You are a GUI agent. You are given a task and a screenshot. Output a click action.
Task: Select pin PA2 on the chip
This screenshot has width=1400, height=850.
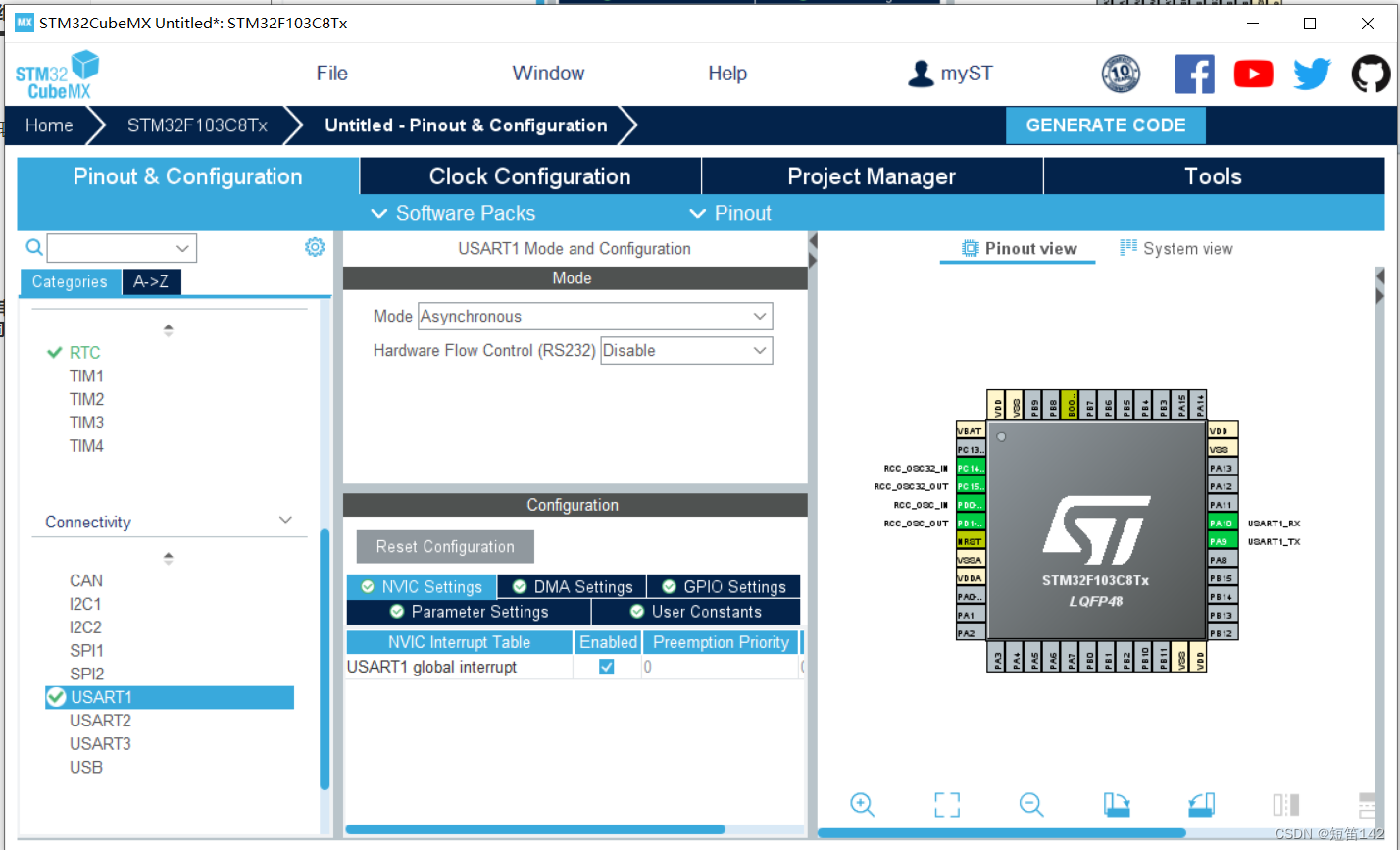click(x=971, y=633)
